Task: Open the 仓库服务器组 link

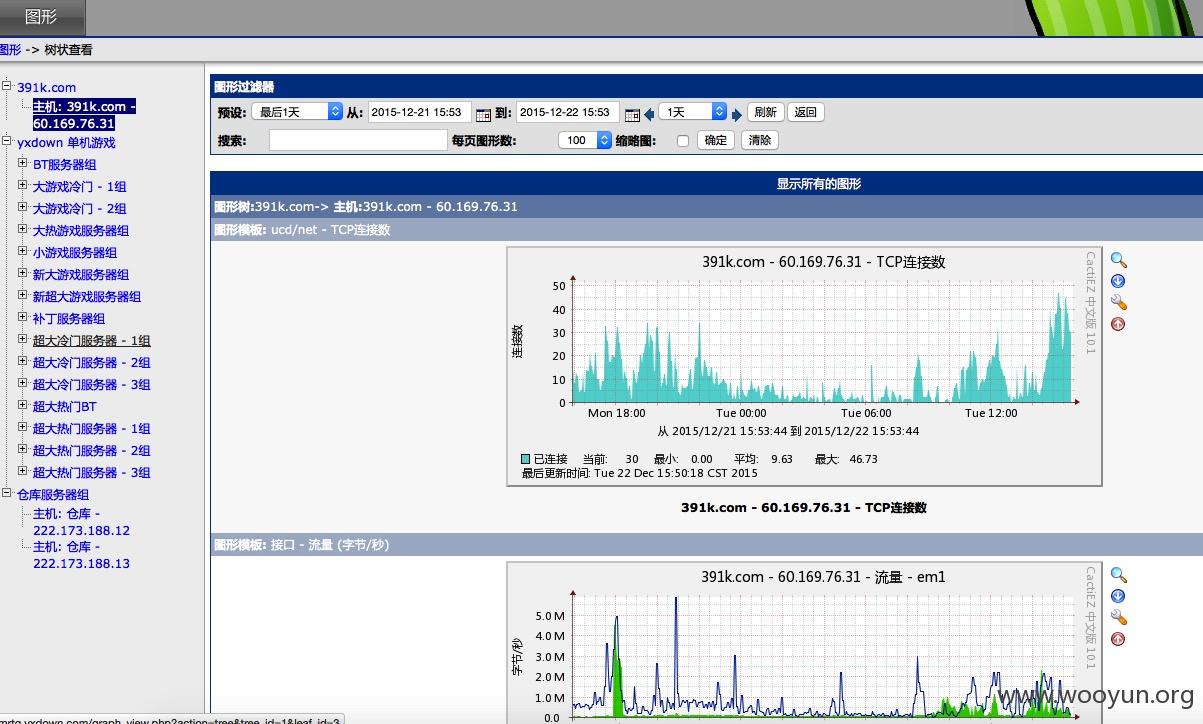Action: [53, 494]
